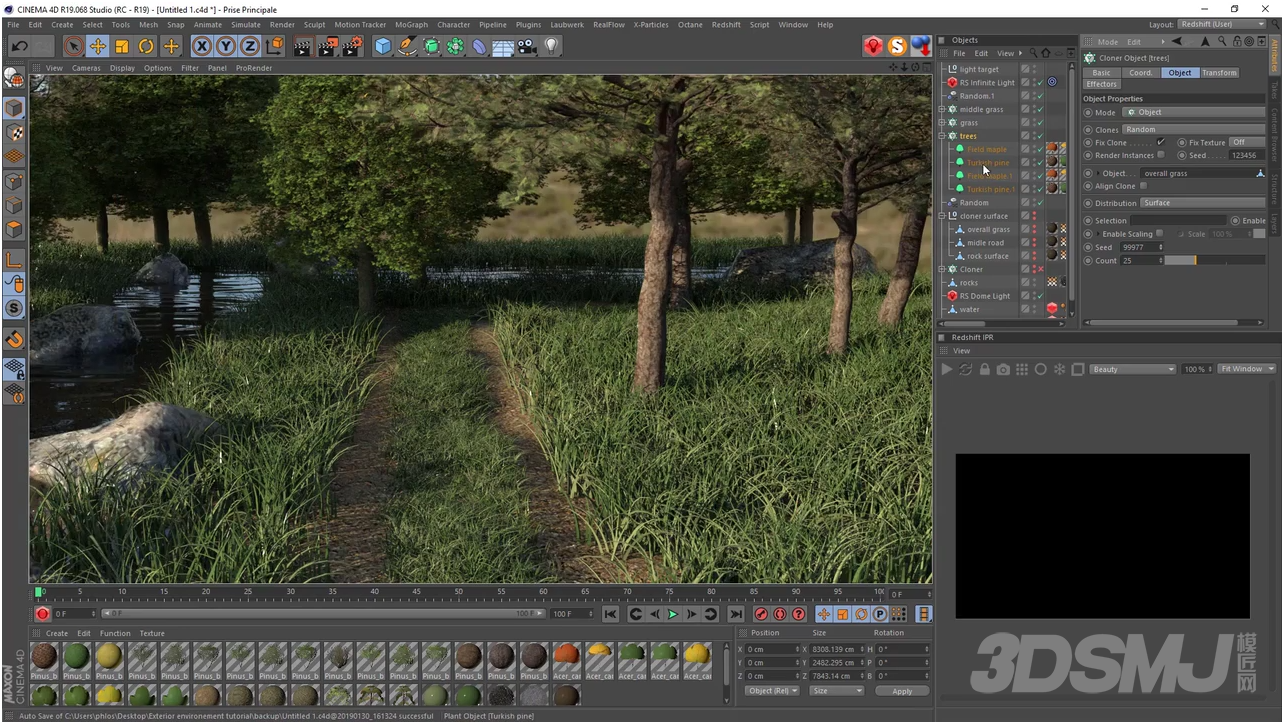Select the Turkish pine object
The image size is (1284, 724).
(988, 162)
